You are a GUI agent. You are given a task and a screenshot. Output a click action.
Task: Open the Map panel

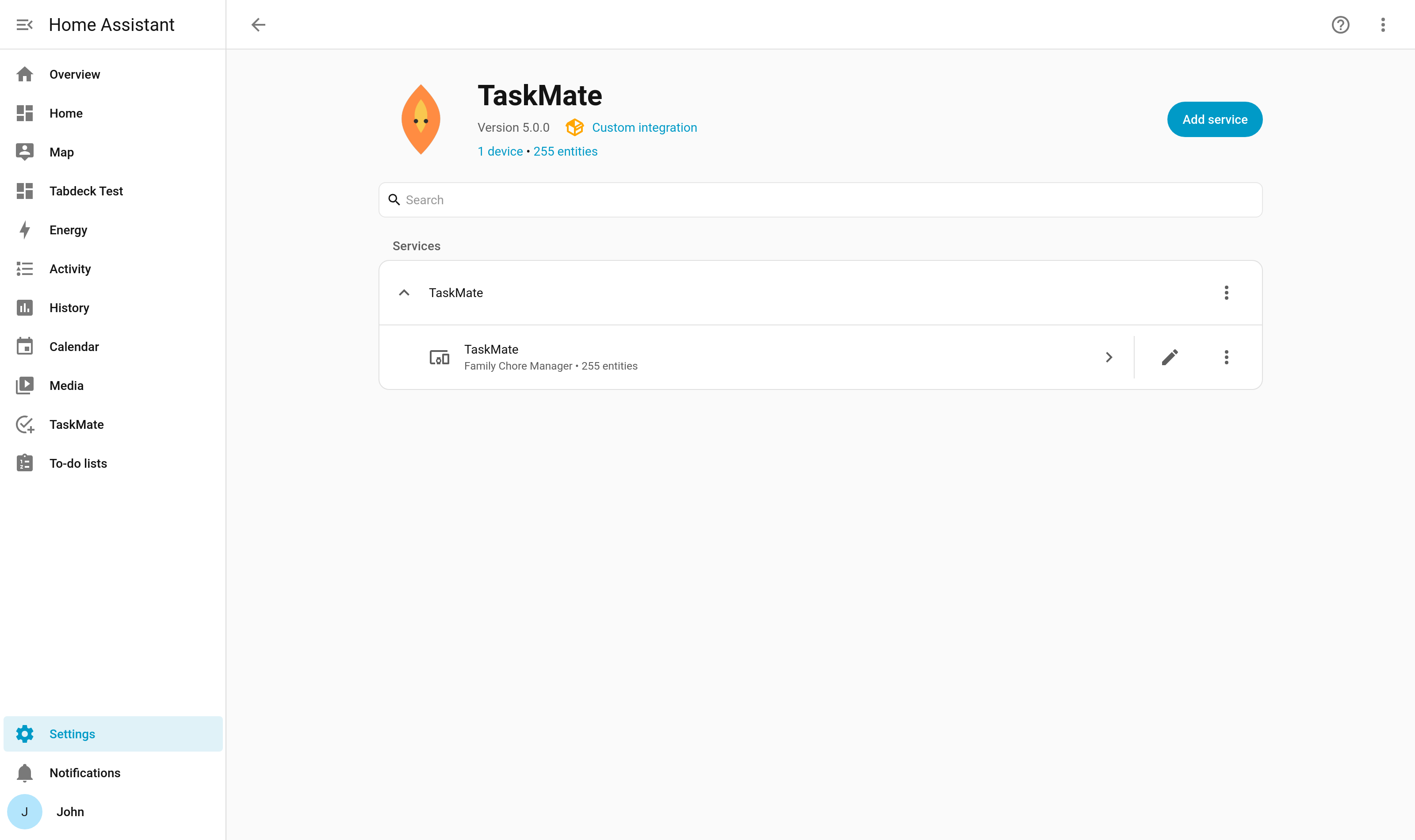pyautogui.click(x=113, y=152)
